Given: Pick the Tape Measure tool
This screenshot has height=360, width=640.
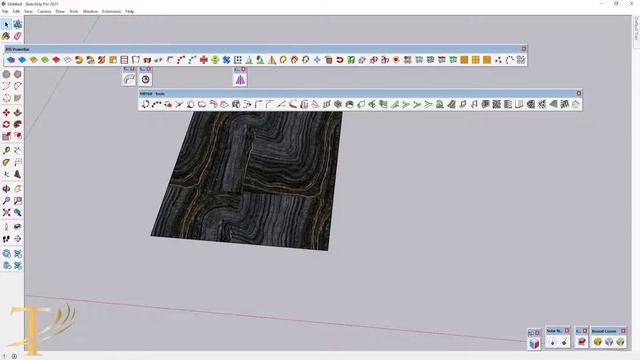Looking at the screenshot, I should pos(6,151).
